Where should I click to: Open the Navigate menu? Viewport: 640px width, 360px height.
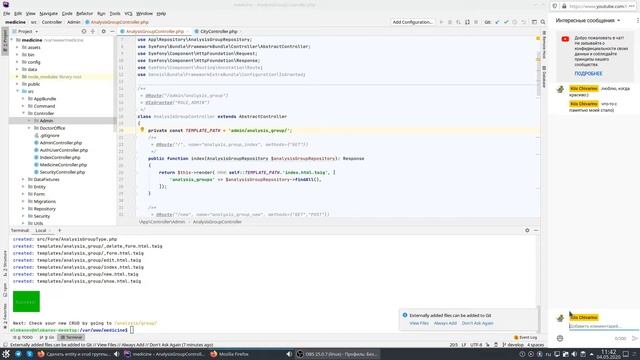[x=49, y=13]
